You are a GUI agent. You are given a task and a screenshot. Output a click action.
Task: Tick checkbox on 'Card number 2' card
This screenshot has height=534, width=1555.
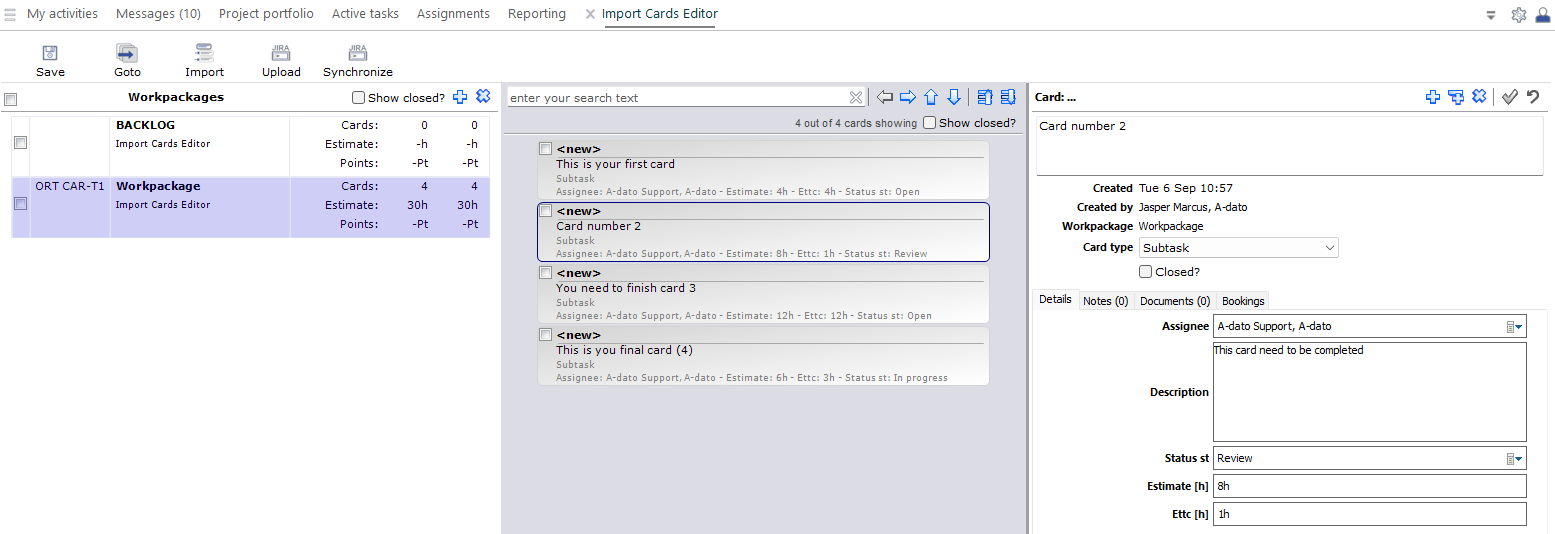(x=545, y=211)
